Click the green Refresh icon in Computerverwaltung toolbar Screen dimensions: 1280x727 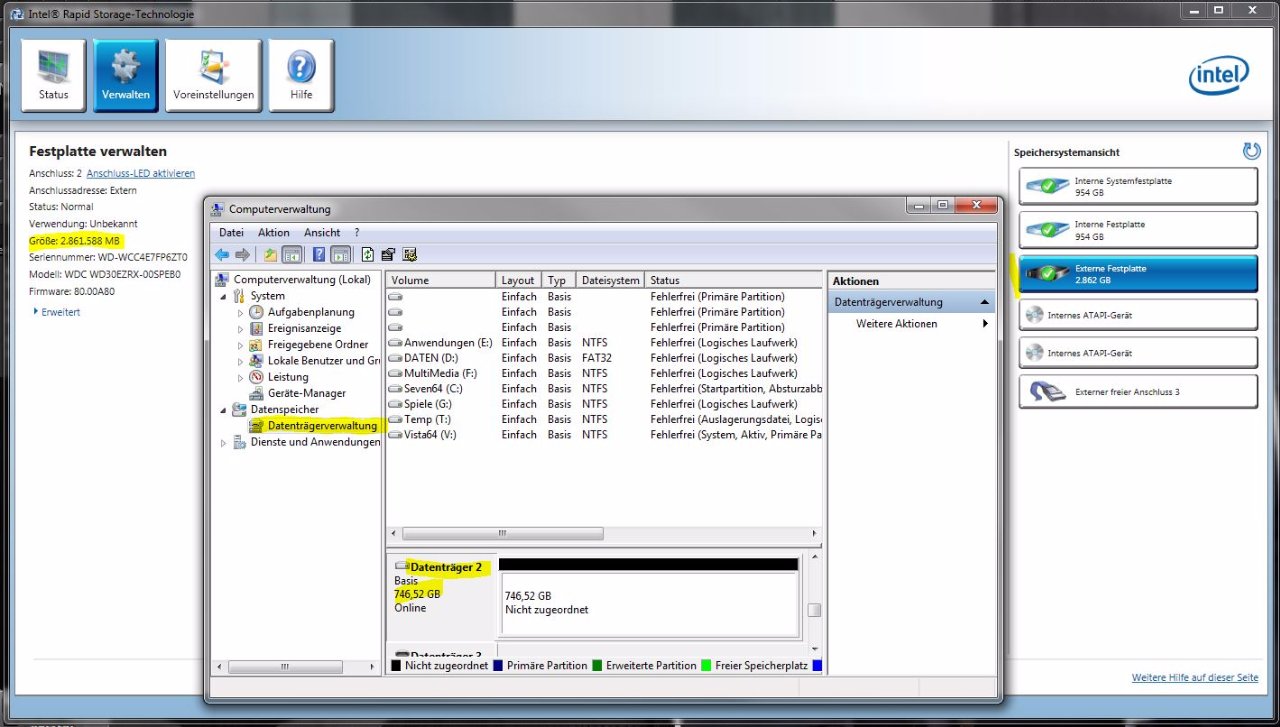pos(368,255)
